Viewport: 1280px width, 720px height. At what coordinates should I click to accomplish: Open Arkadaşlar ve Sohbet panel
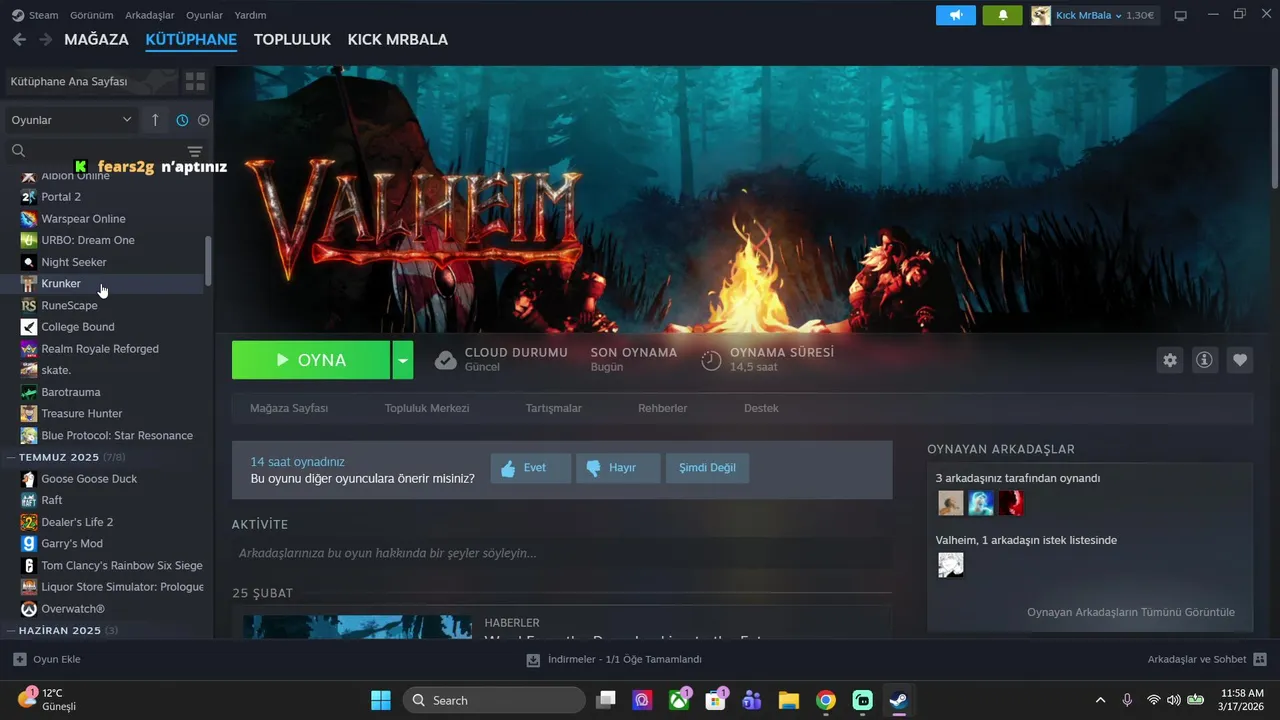pyautogui.click(x=1207, y=660)
